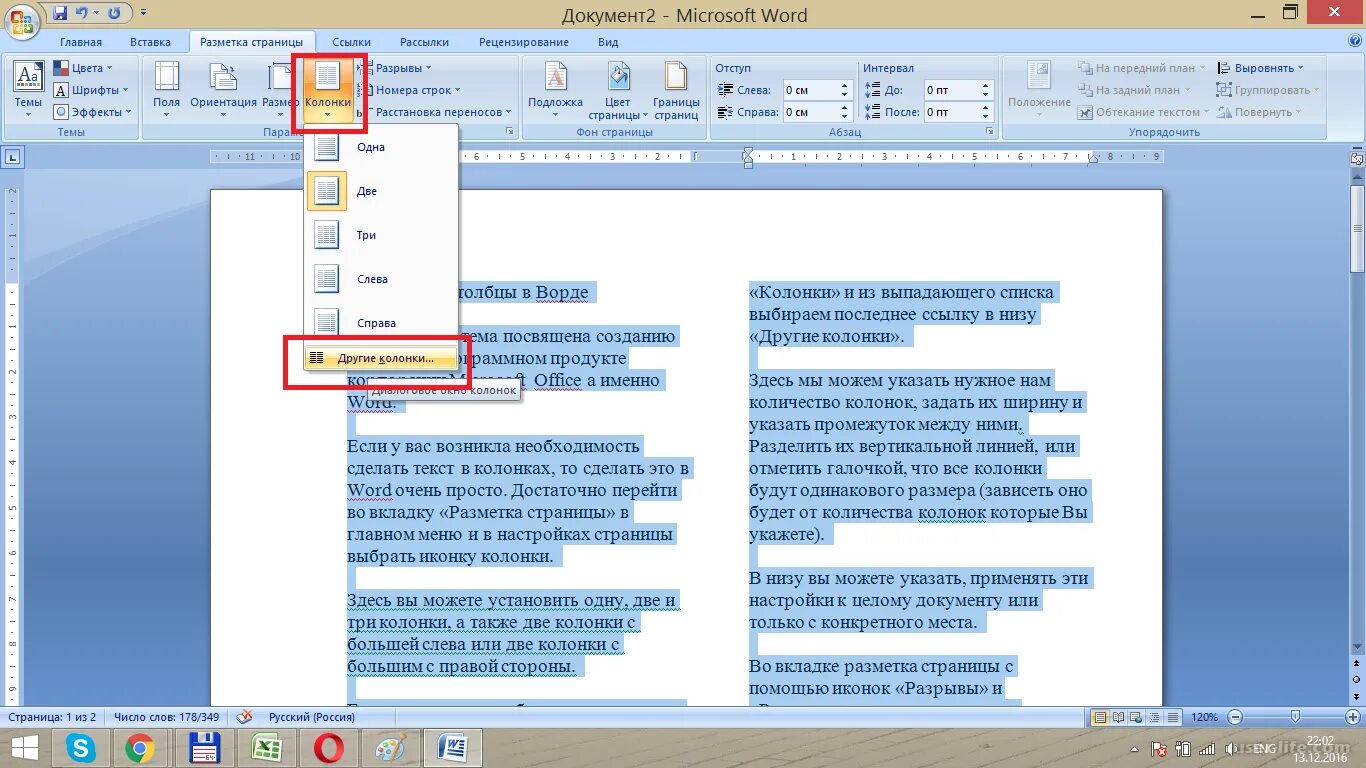Open the Цвет страницы page color menu
The width and height of the screenshot is (1366, 768).
point(618,89)
